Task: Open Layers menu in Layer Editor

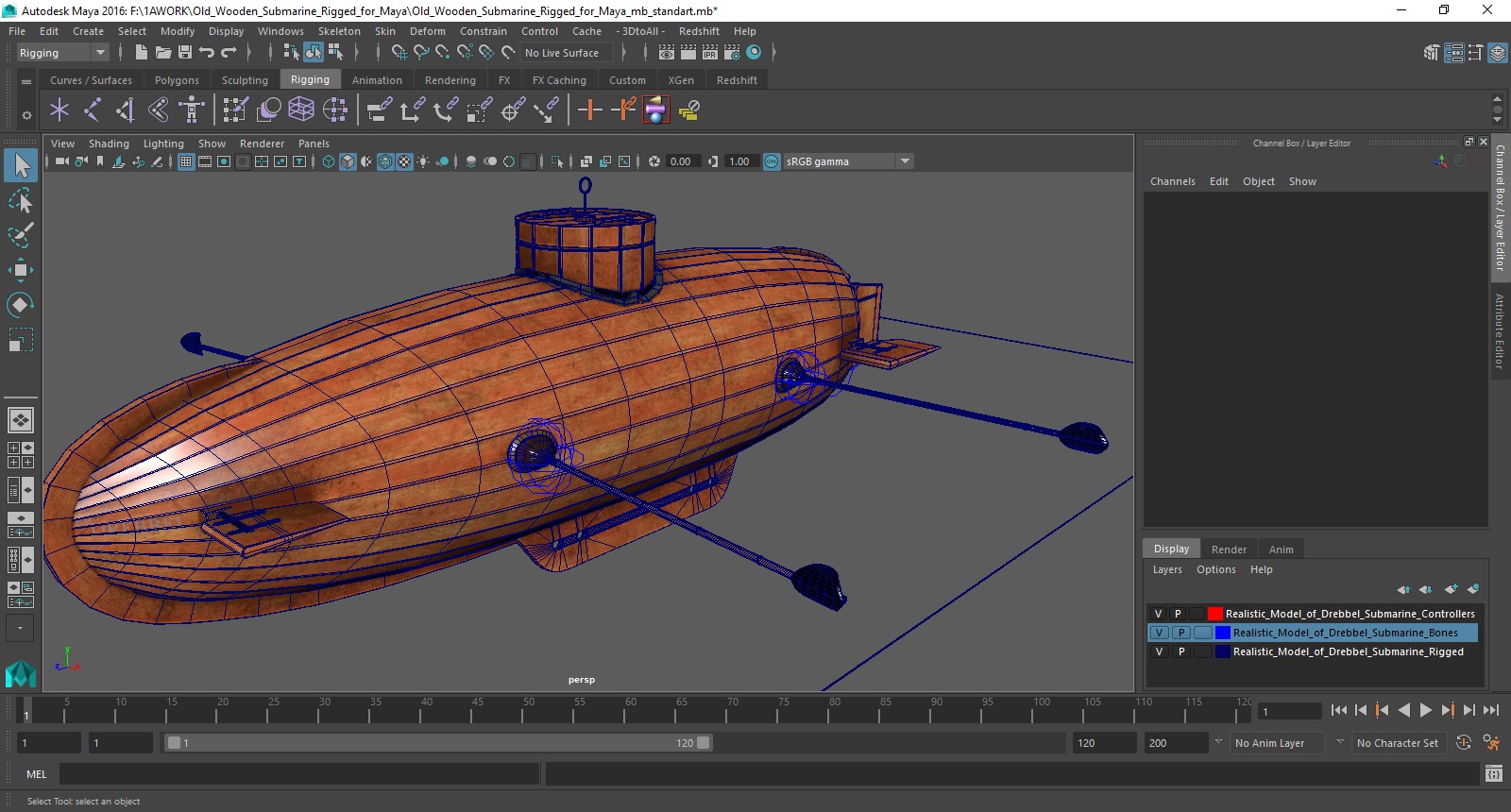Action: click(x=1167, y=569)
